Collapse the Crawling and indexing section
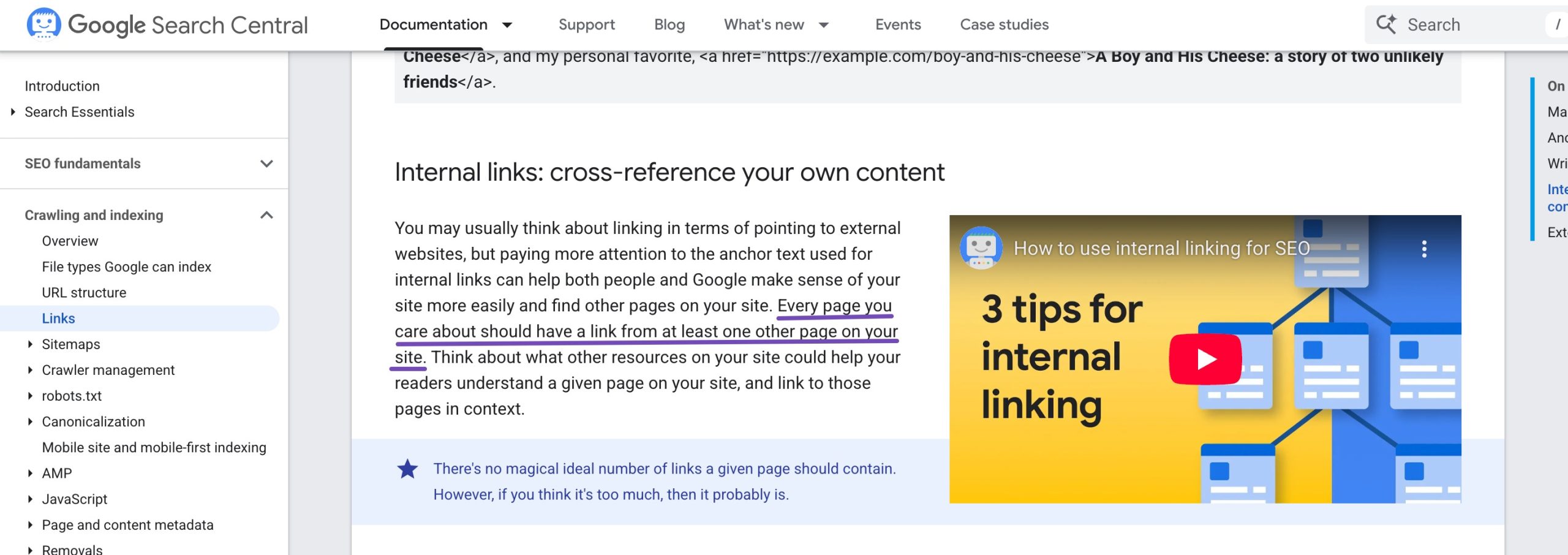The width and height of the screenshot is (1568, 555). click(266, 215)
